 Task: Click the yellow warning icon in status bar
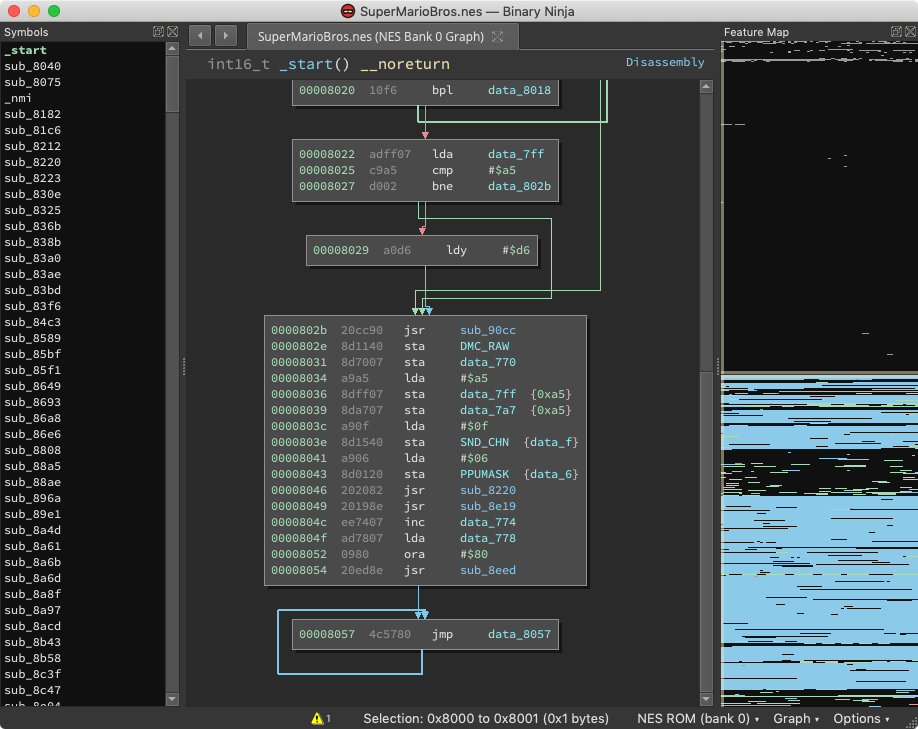[317, 718]
